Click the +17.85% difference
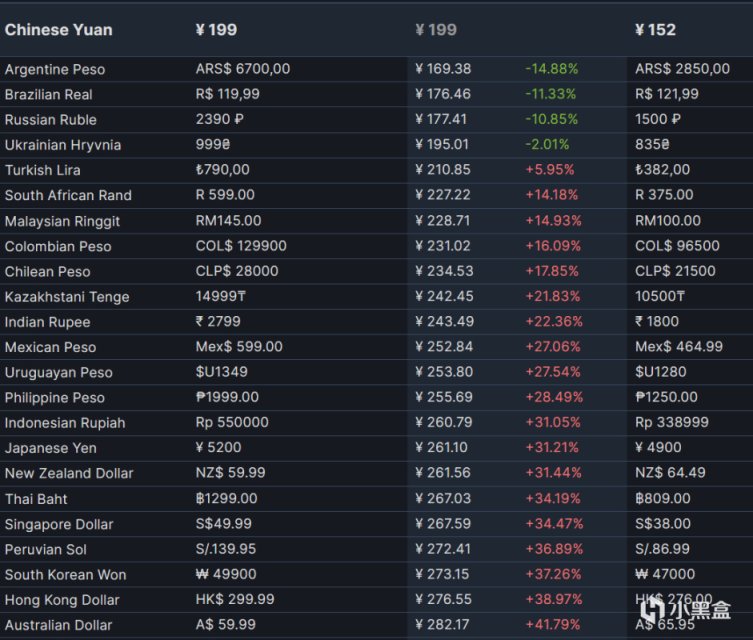The width and height of the screenshot is (753, 640). [552, 271]
